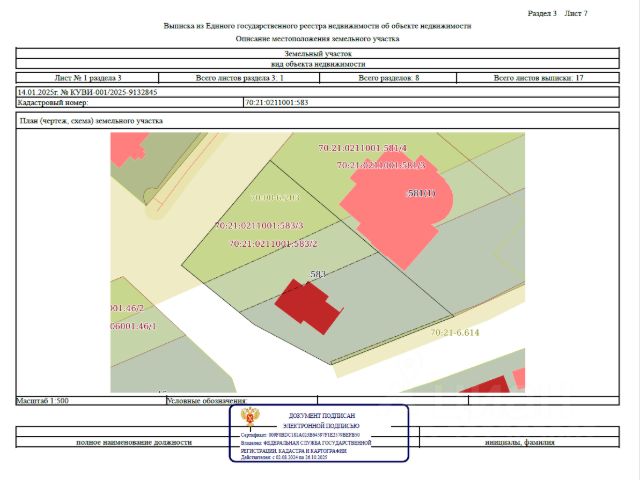Click the map label 70:21-6.614
This screenshot has height=480, width=640.
click(x=455, y=333)
